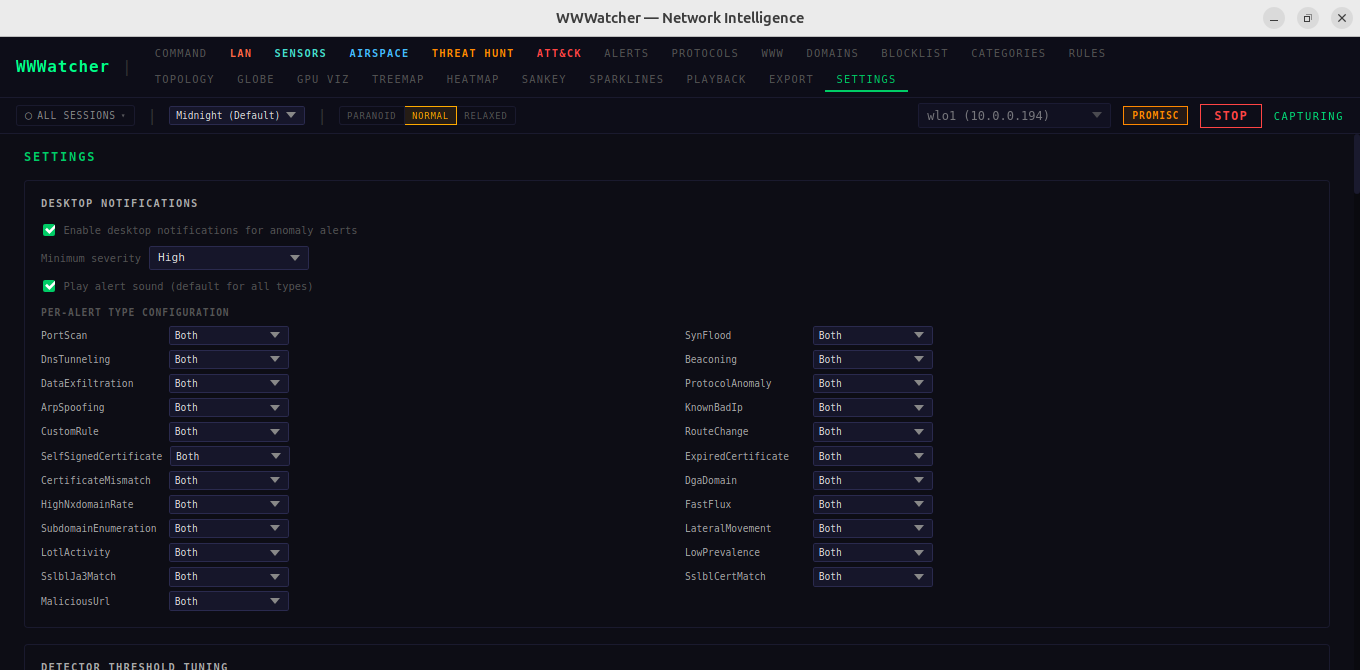The height and width of the screenshot is (670, 1360).
Task: Enable desktop notifications for anomaly alerts checkbox
Action: 49,230
